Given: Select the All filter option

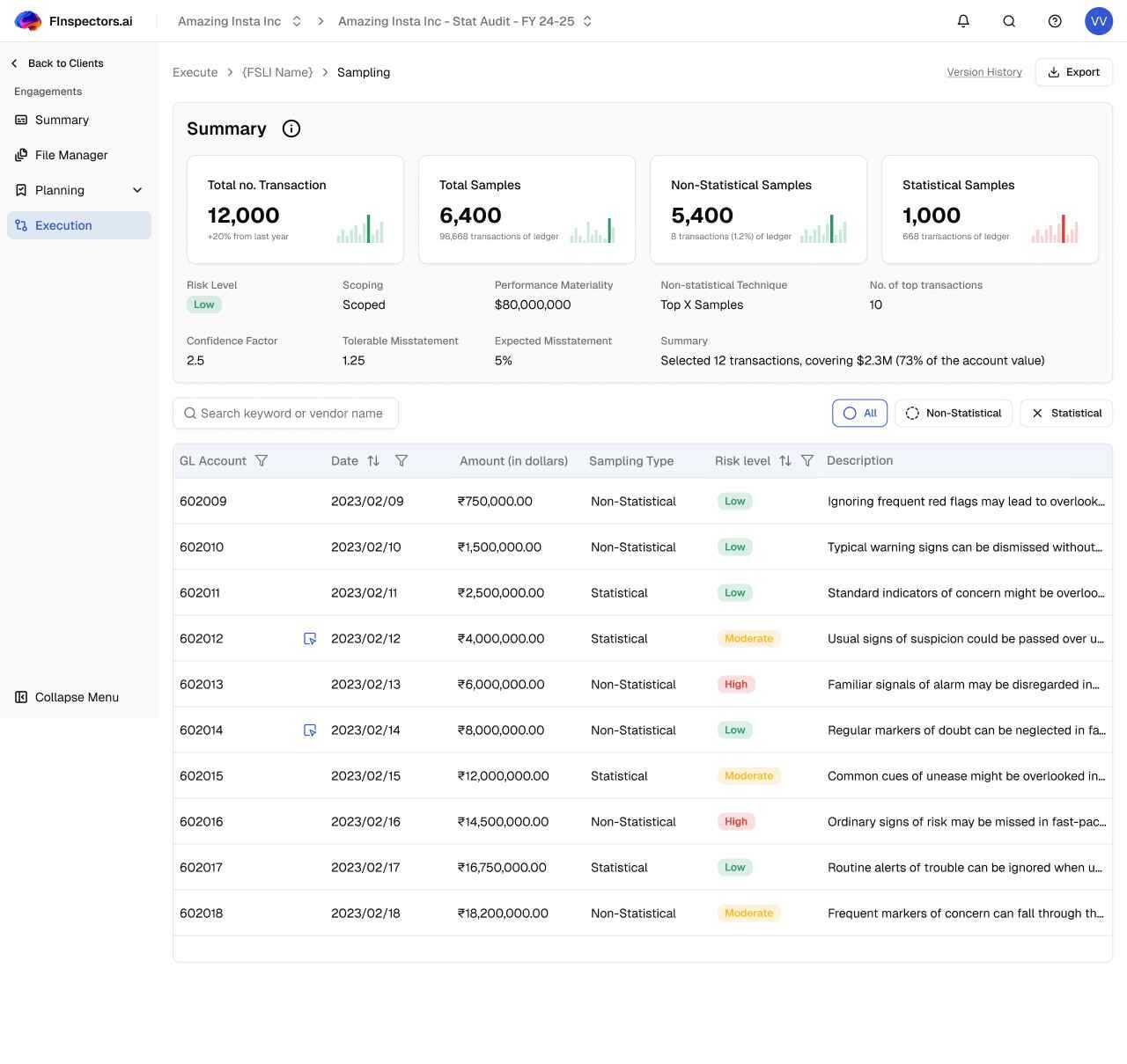Looking at the screenshot, I should pyautogui.click(x=859, y=414).
